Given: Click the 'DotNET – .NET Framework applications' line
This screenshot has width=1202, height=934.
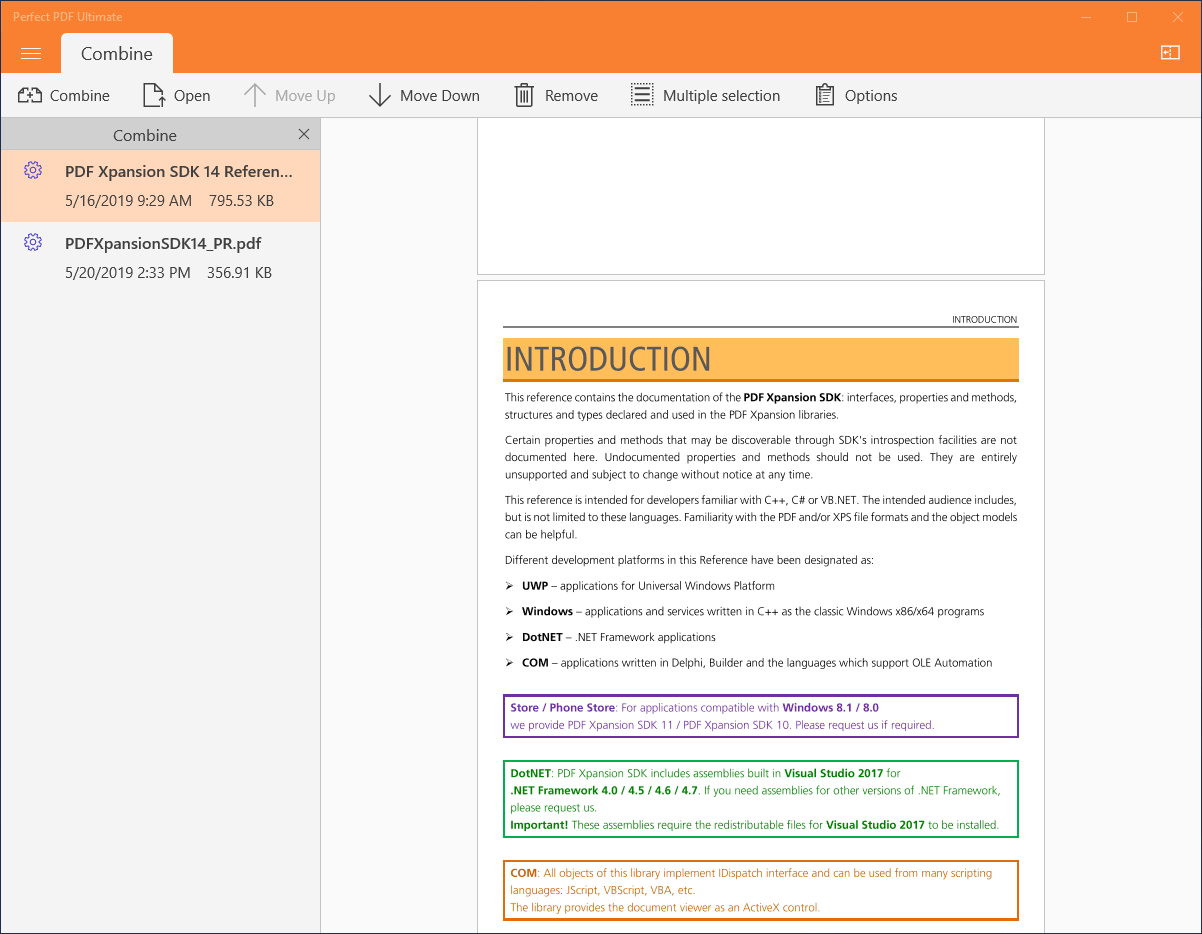Looking at the screenshot, I should (x=611, y=637).
